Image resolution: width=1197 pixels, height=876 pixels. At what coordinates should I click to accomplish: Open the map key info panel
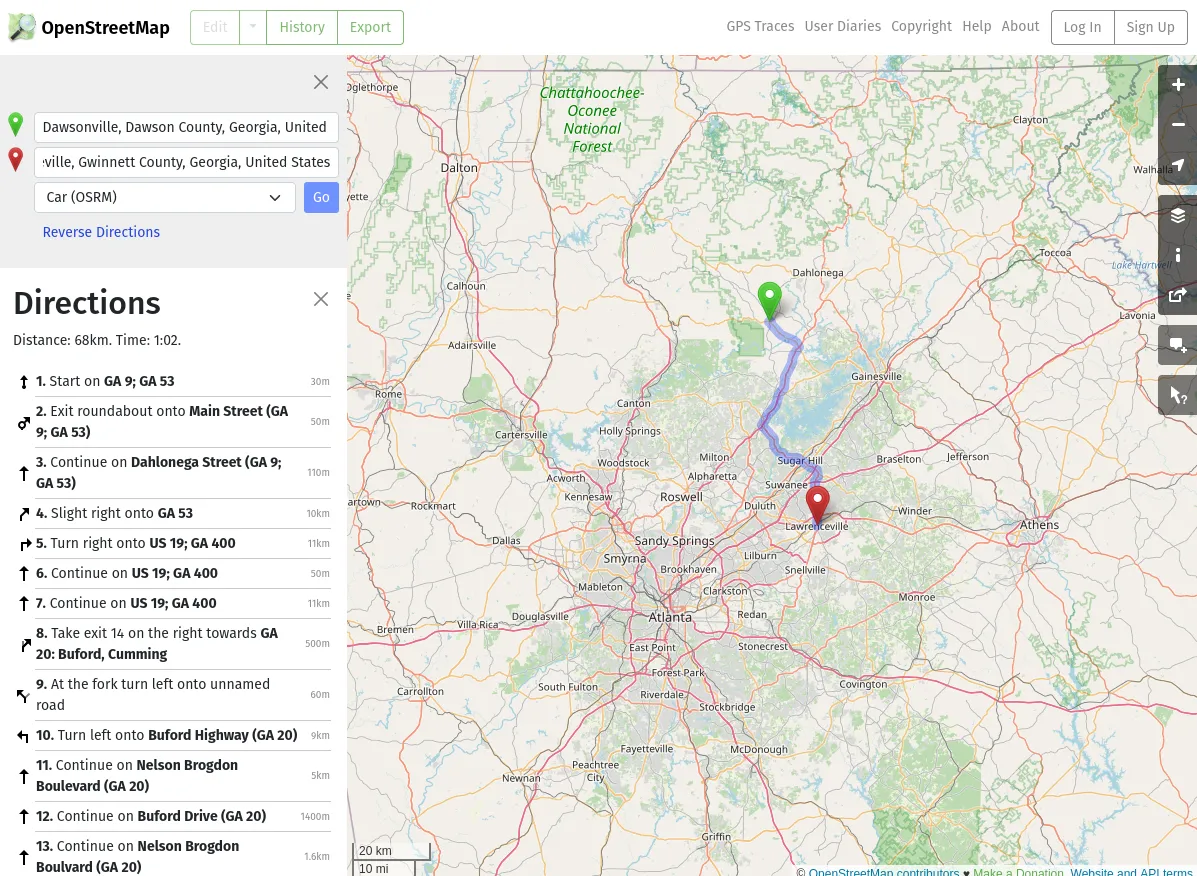pyautogui.click(x=1177, y=255)
